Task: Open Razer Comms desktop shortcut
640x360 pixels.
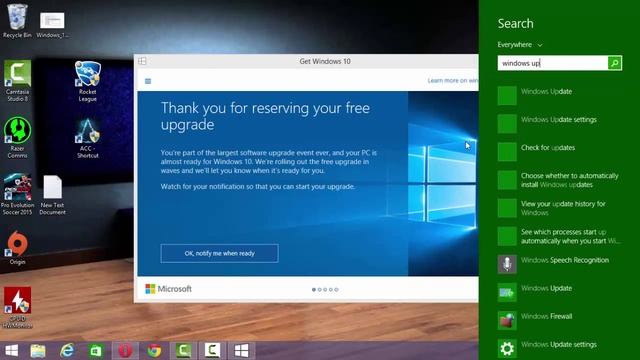Action: [17, 138]
